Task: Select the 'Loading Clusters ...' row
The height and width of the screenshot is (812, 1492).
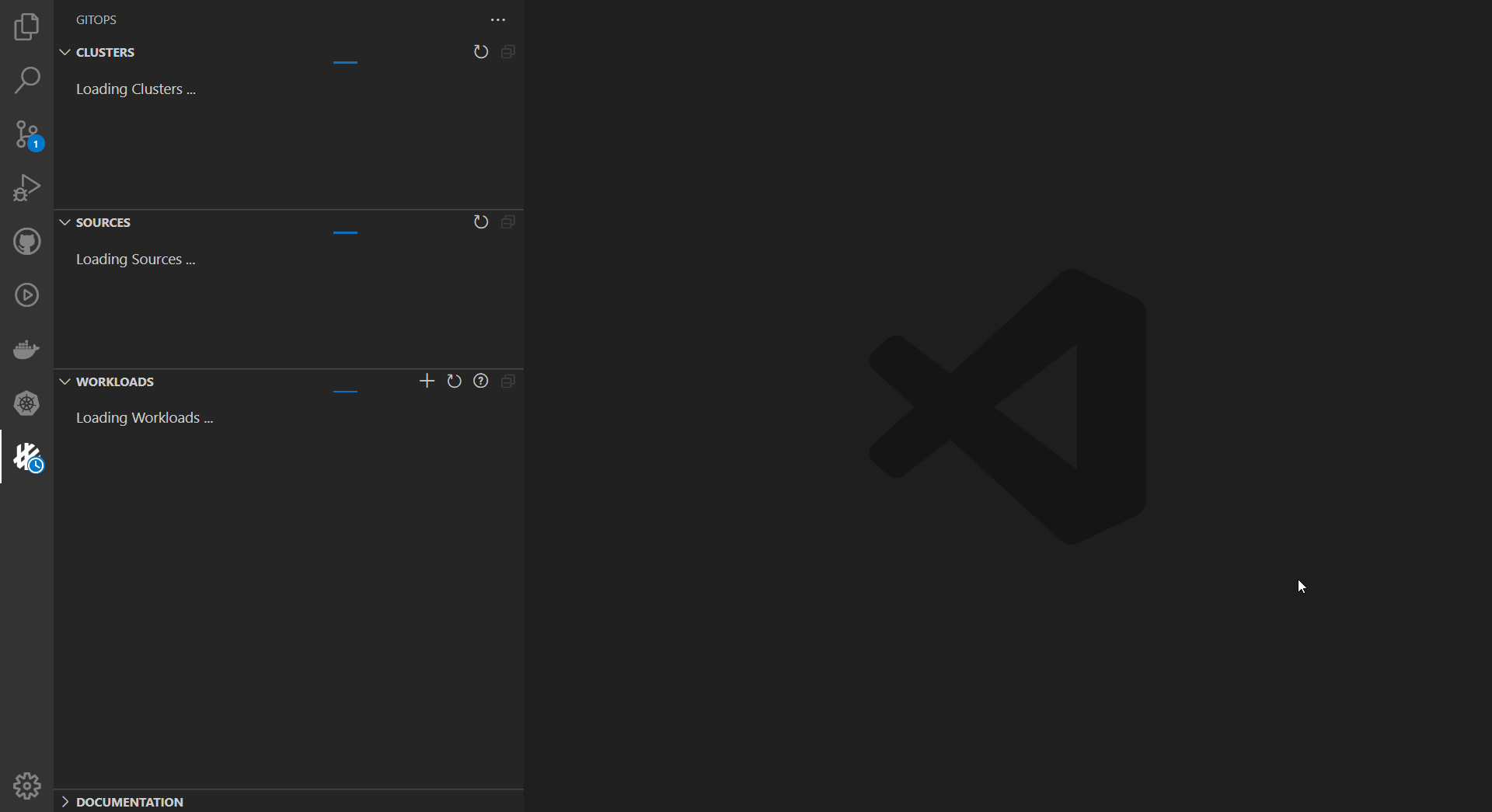Action: (288, 89)
